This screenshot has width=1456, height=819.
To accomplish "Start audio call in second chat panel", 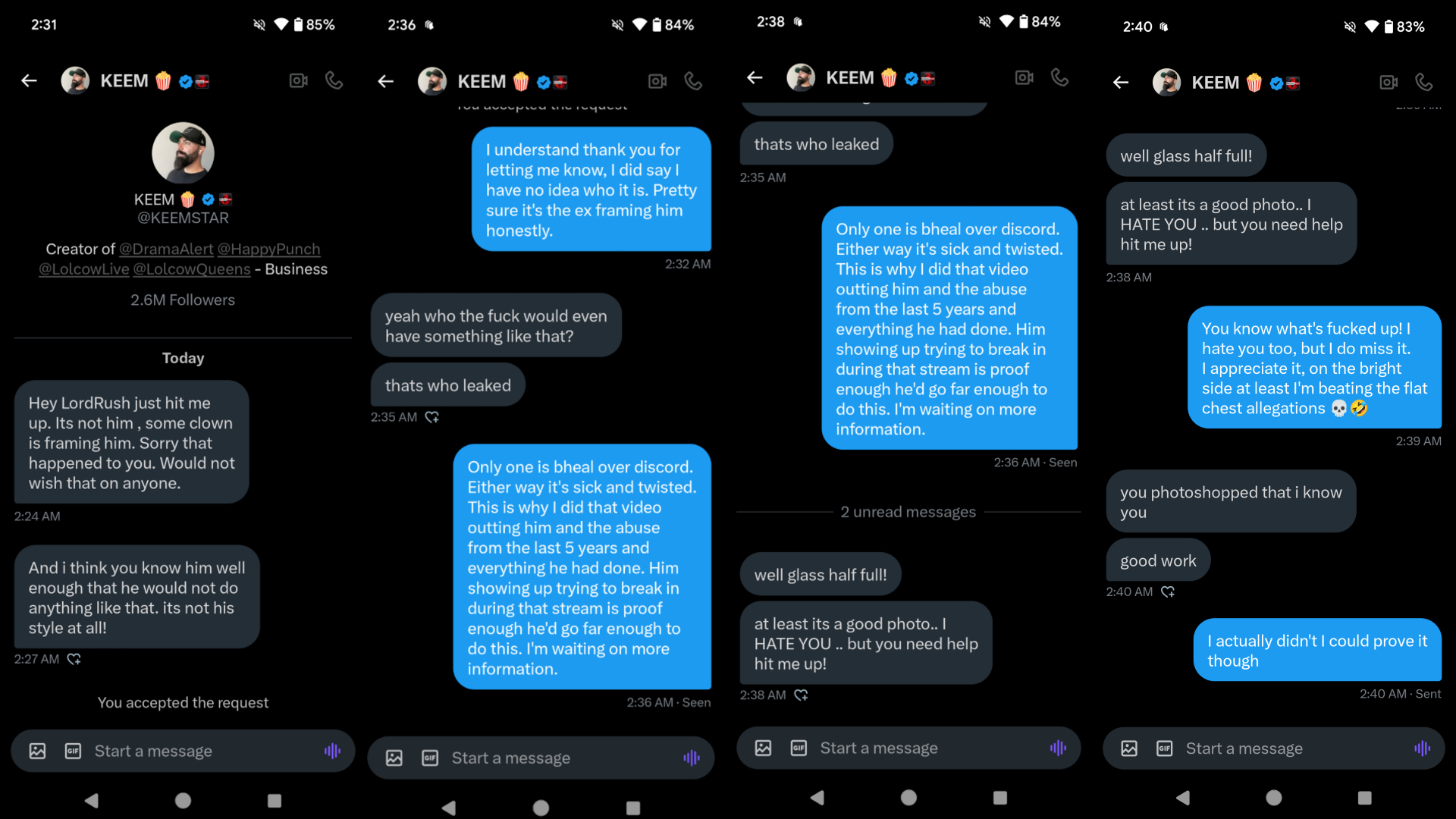I will [x=693, y=81].
